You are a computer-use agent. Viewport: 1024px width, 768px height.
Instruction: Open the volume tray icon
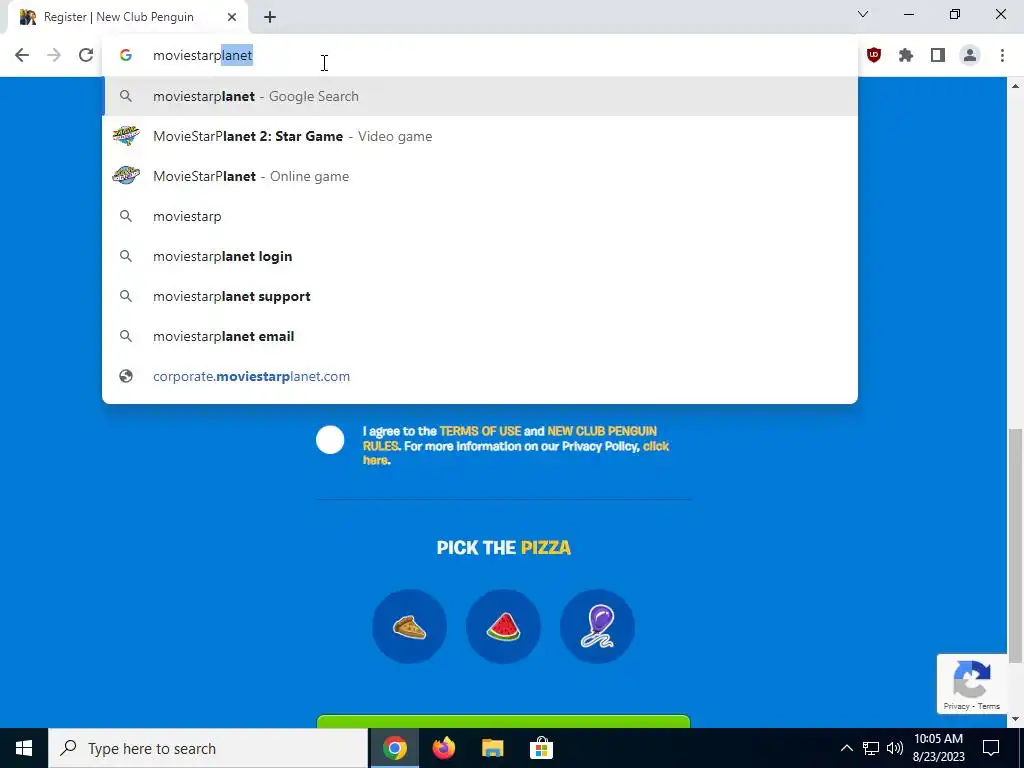coord(895,748)
